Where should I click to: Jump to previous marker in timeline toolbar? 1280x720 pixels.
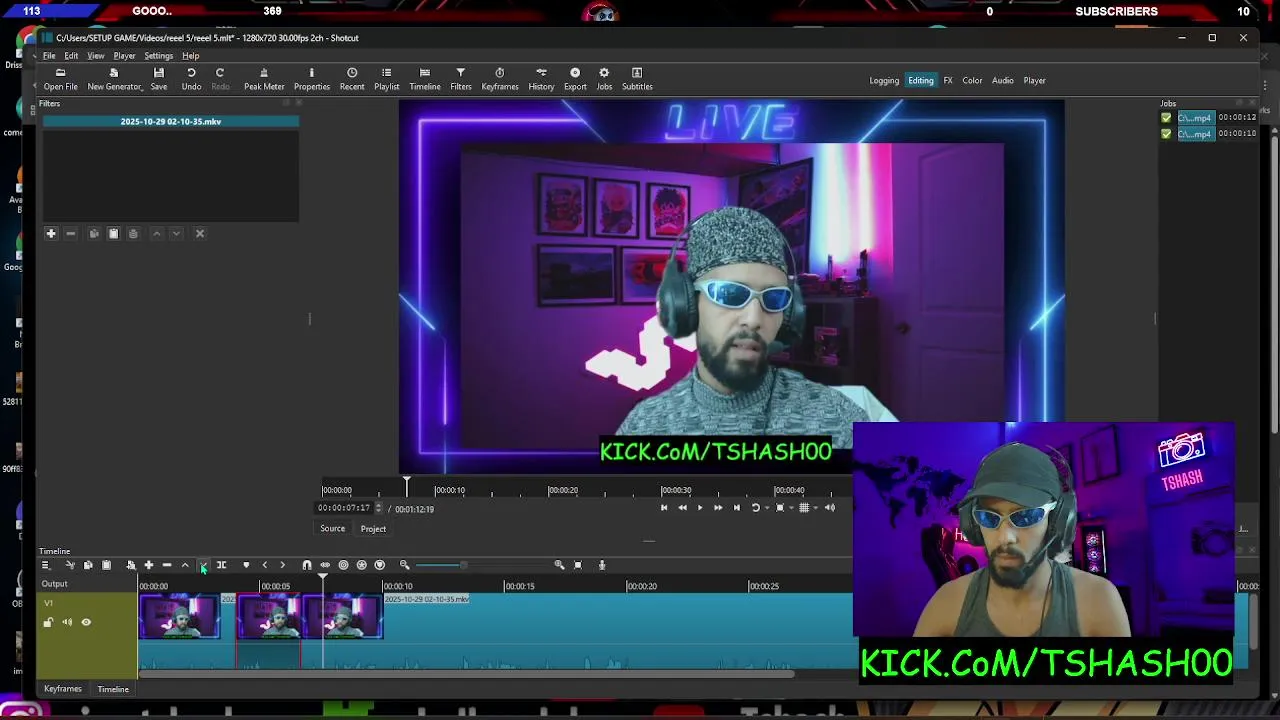click(x=264, y=565)
